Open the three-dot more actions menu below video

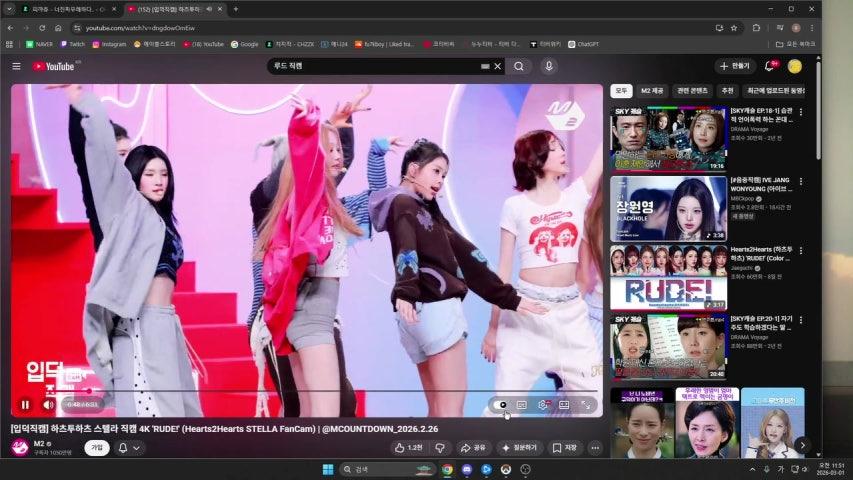(595, 448)
